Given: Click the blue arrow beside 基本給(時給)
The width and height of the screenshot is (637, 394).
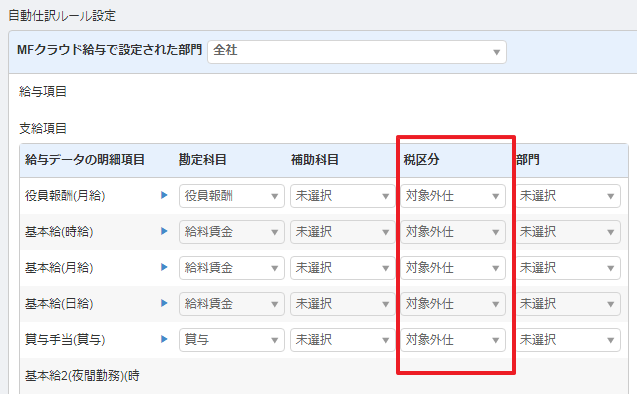Looking at the screenshot, I should (164, 231).
